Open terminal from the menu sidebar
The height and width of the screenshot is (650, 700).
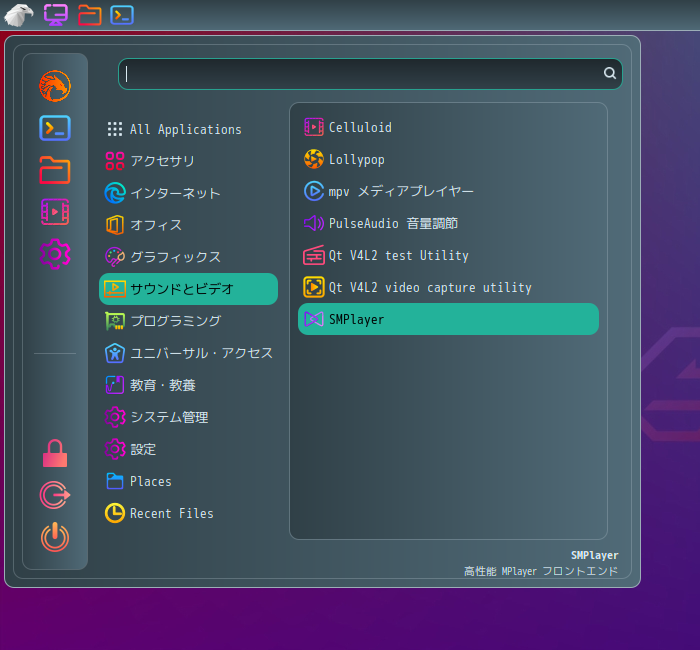[x=55, y=128]
